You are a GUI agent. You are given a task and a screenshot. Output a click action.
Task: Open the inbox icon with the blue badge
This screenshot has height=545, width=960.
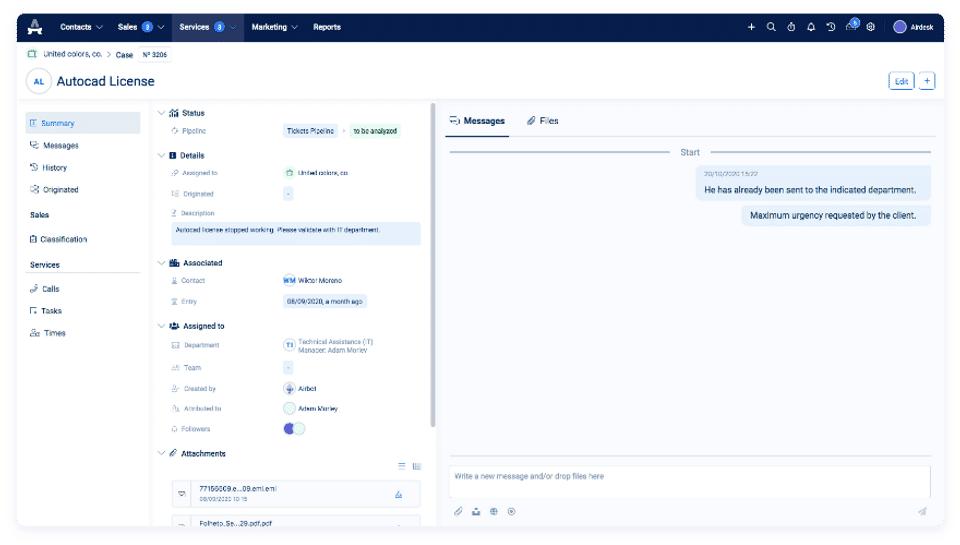(852, 26)
